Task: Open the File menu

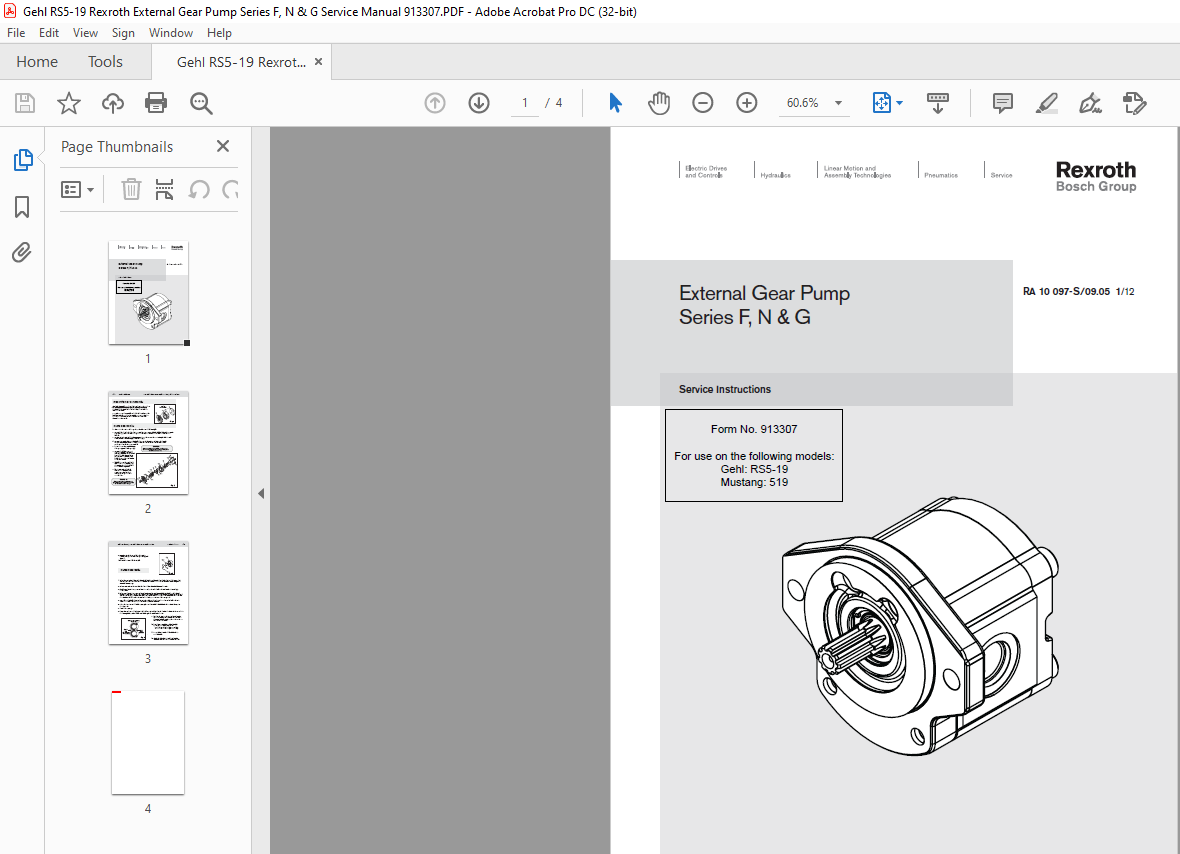Action: [x=16, y=32]
